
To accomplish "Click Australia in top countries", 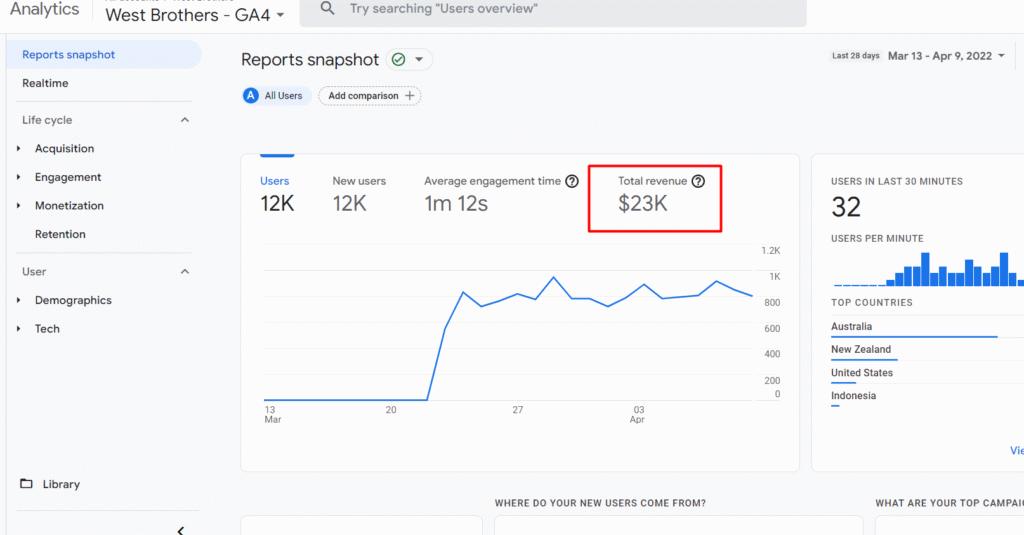I will click(x=851, y=327).
